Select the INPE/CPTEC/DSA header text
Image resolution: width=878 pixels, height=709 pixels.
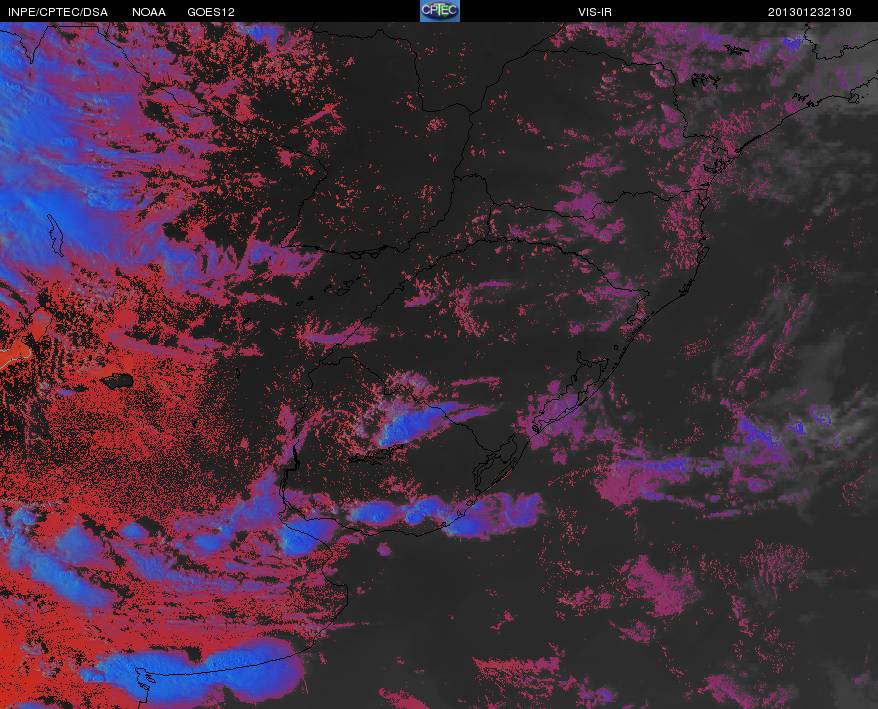click(58, 12)
